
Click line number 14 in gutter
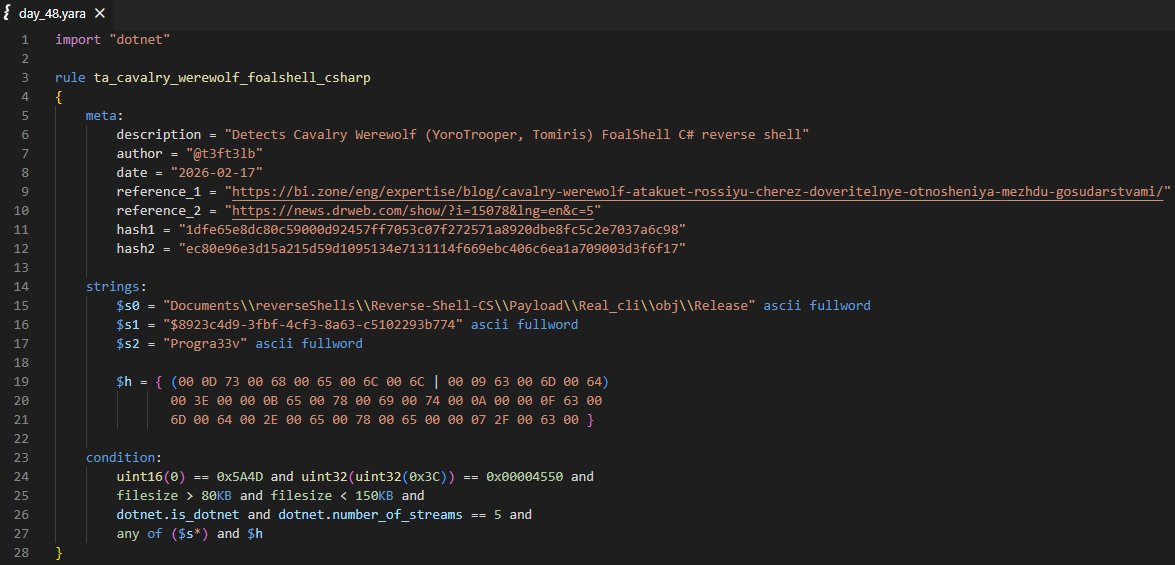coord(21,287)
